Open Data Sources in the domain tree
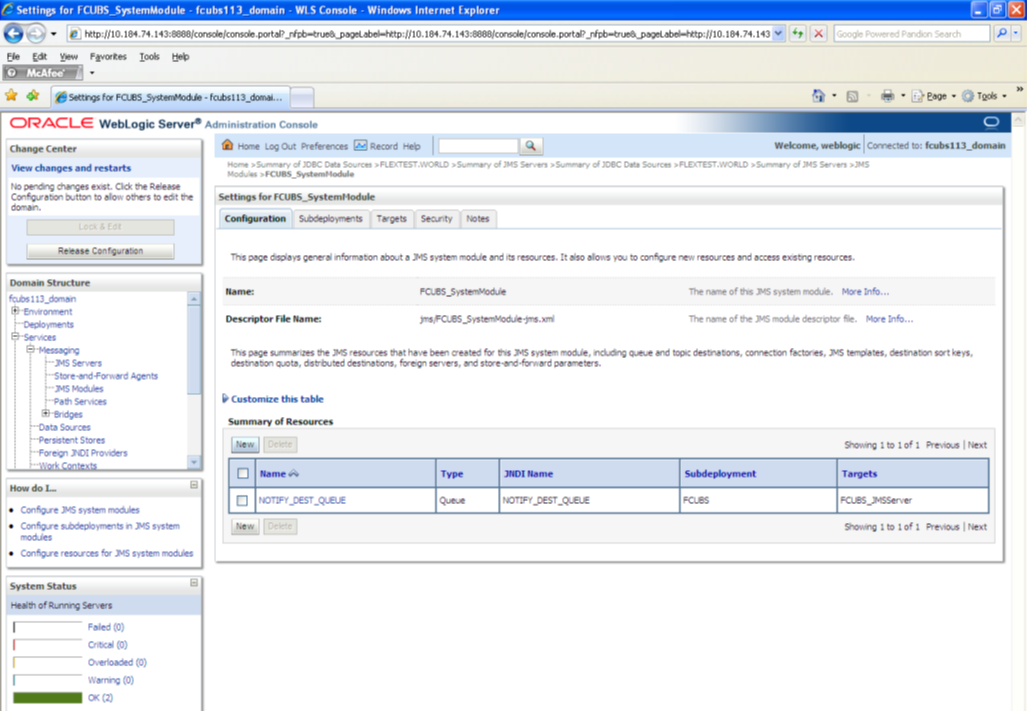The height and width of the screenshot is (711, 1027). (x=64, y=427)
